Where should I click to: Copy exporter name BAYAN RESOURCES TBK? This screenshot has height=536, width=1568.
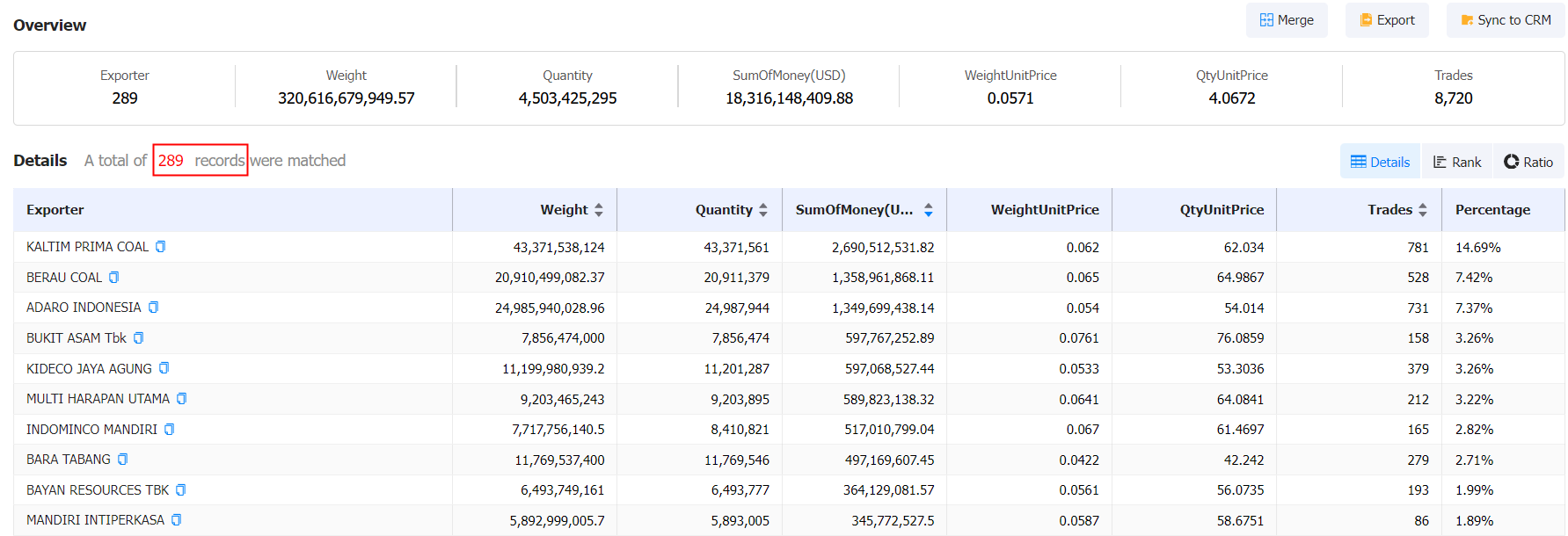coord(180,490)
